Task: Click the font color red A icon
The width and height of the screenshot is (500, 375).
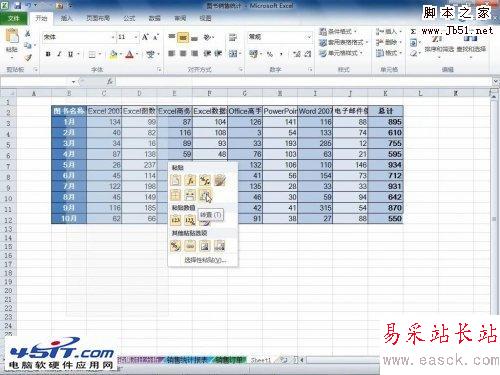Action: click(129, 54)
